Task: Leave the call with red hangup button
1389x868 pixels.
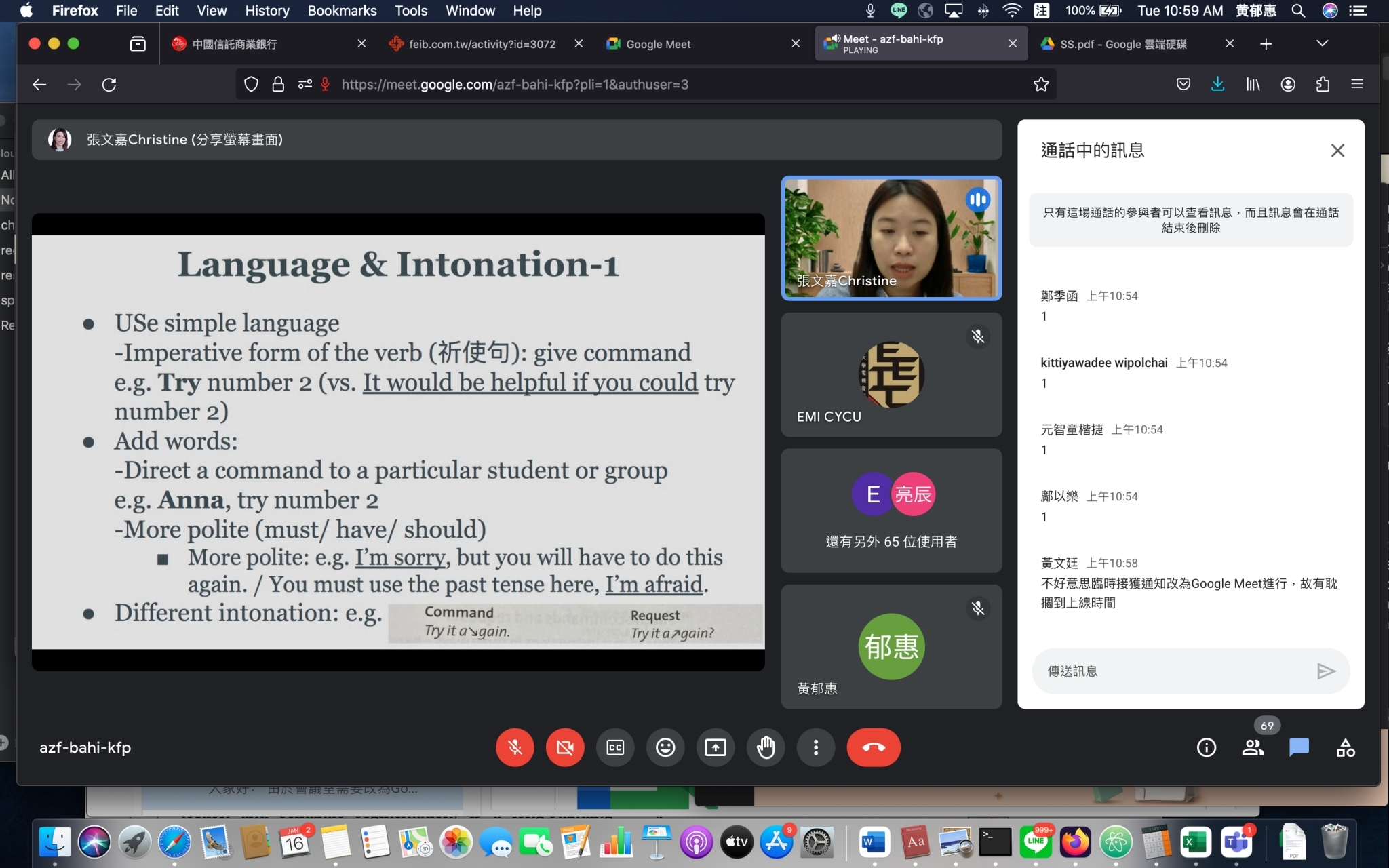Action: coord(874,747)
